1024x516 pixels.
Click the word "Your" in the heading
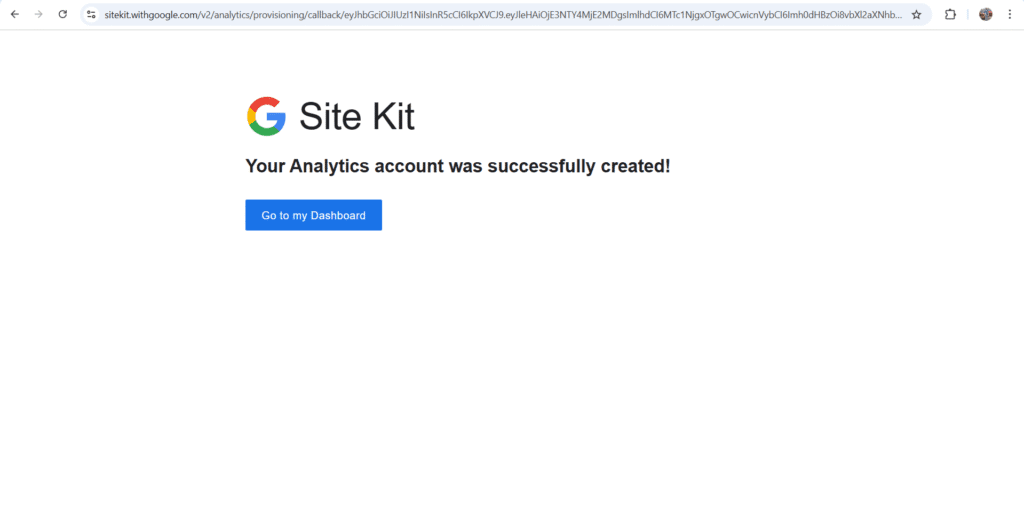point(265,166)
